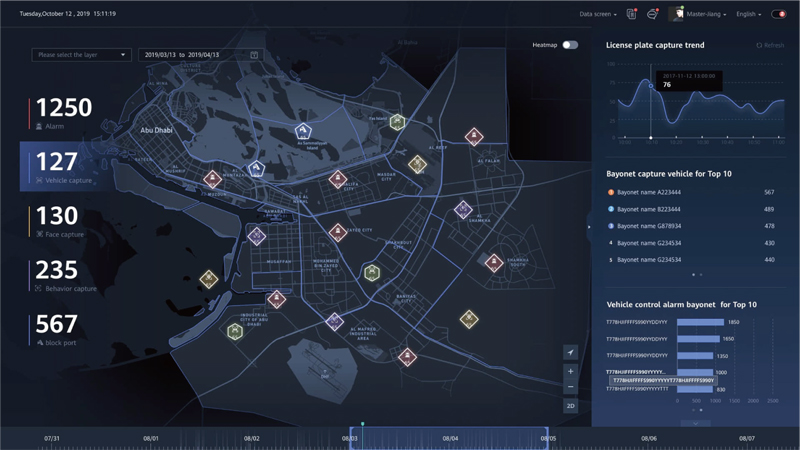
Task: Click the 08/06 date on the timeline
Action: [x=649, y=438]
